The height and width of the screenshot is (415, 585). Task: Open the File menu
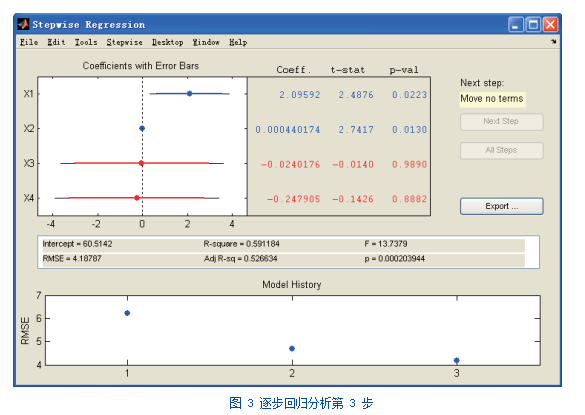(29, 42)
